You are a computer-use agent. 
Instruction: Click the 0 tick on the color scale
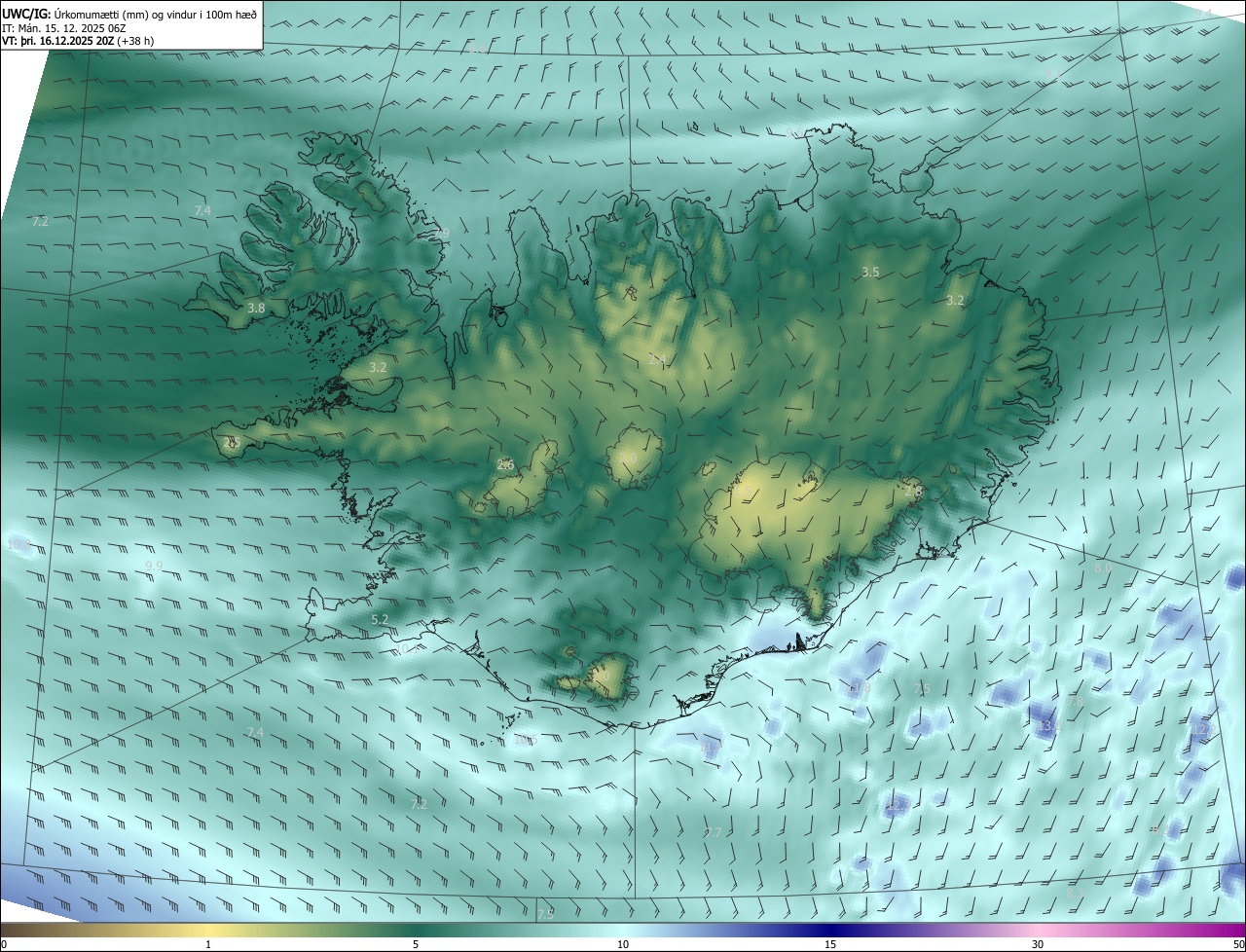4,944
